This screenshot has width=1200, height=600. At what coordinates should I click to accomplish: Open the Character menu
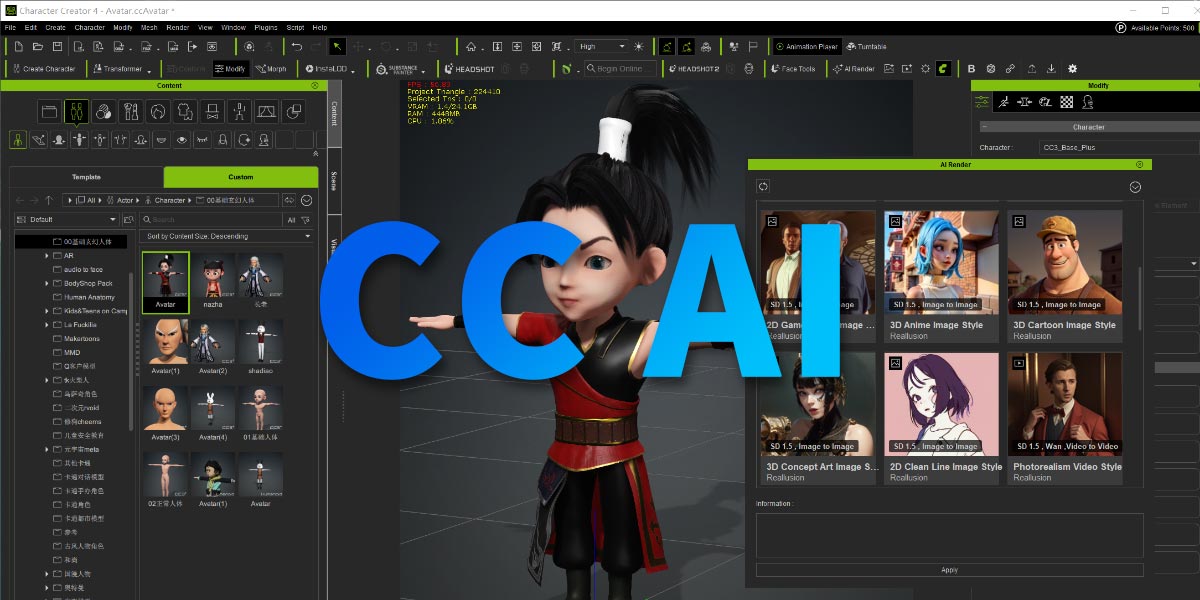(x=89, y=27)
